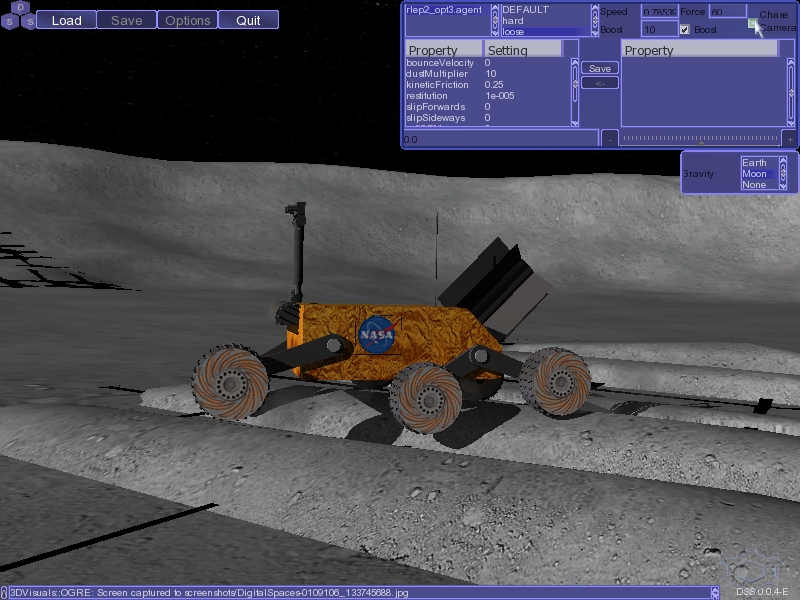Click the plus button beside the slider

(x=790, y=139)
